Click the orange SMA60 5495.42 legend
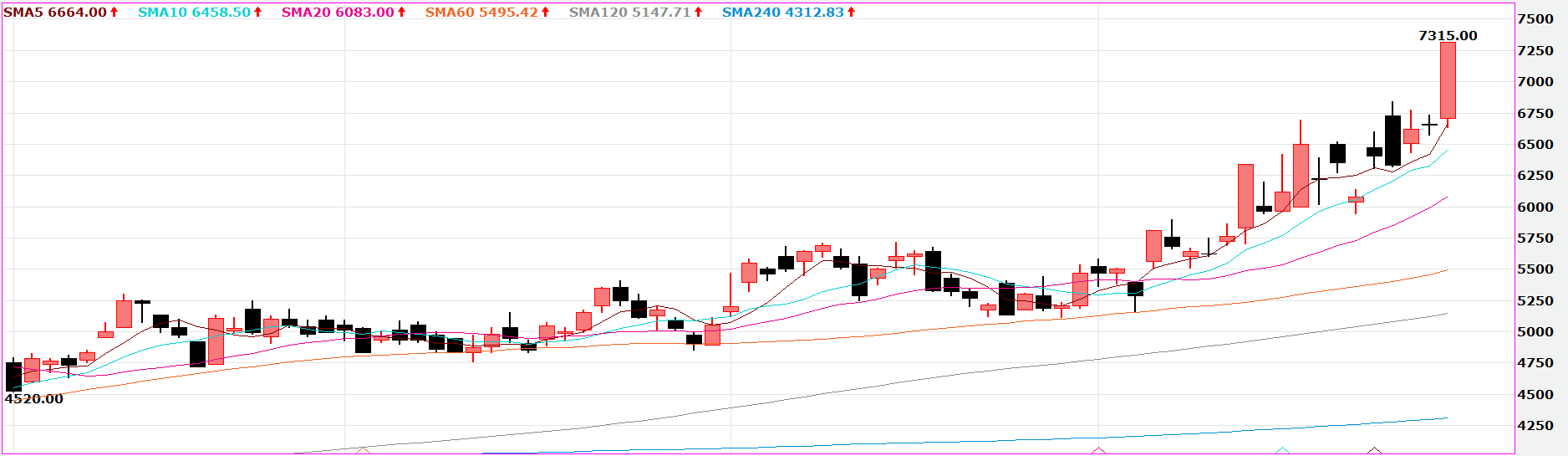Viewport: 1568px width, 456px height. [x=481, y=13]
